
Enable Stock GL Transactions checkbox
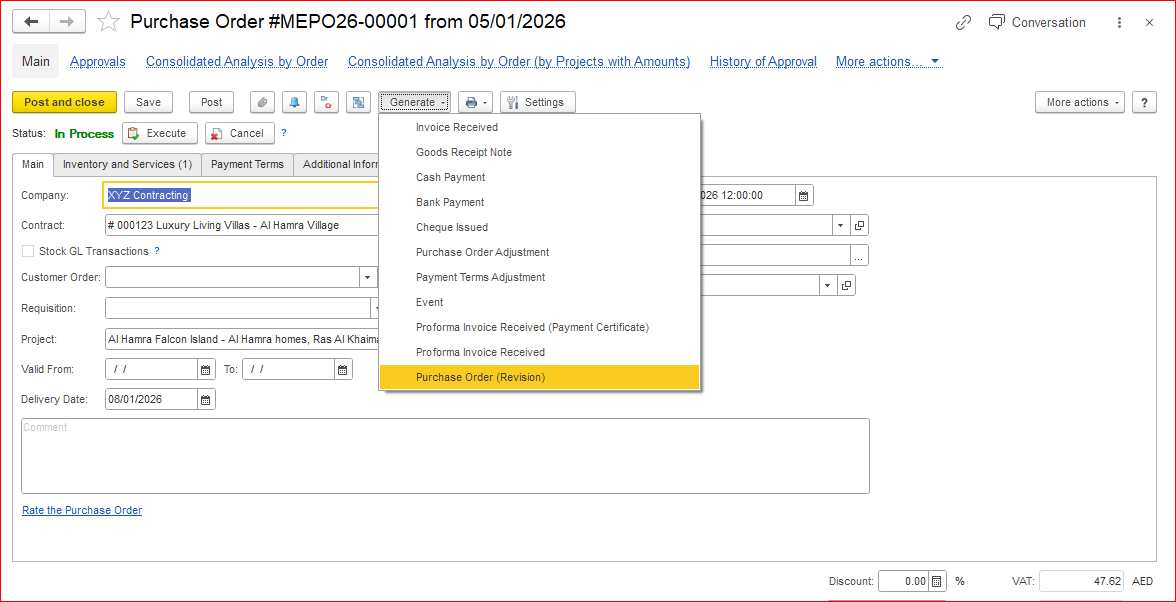coord(28,251)
